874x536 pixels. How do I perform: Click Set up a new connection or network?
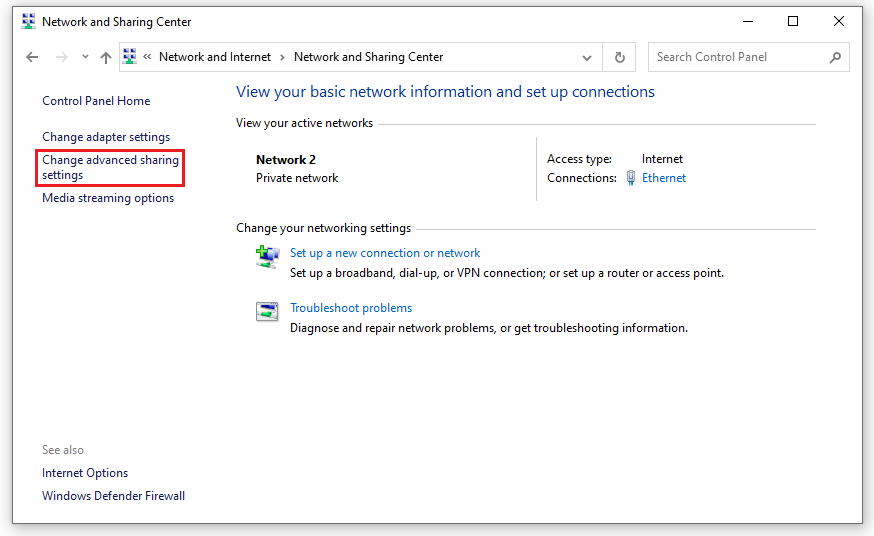(x=385, y=253)
